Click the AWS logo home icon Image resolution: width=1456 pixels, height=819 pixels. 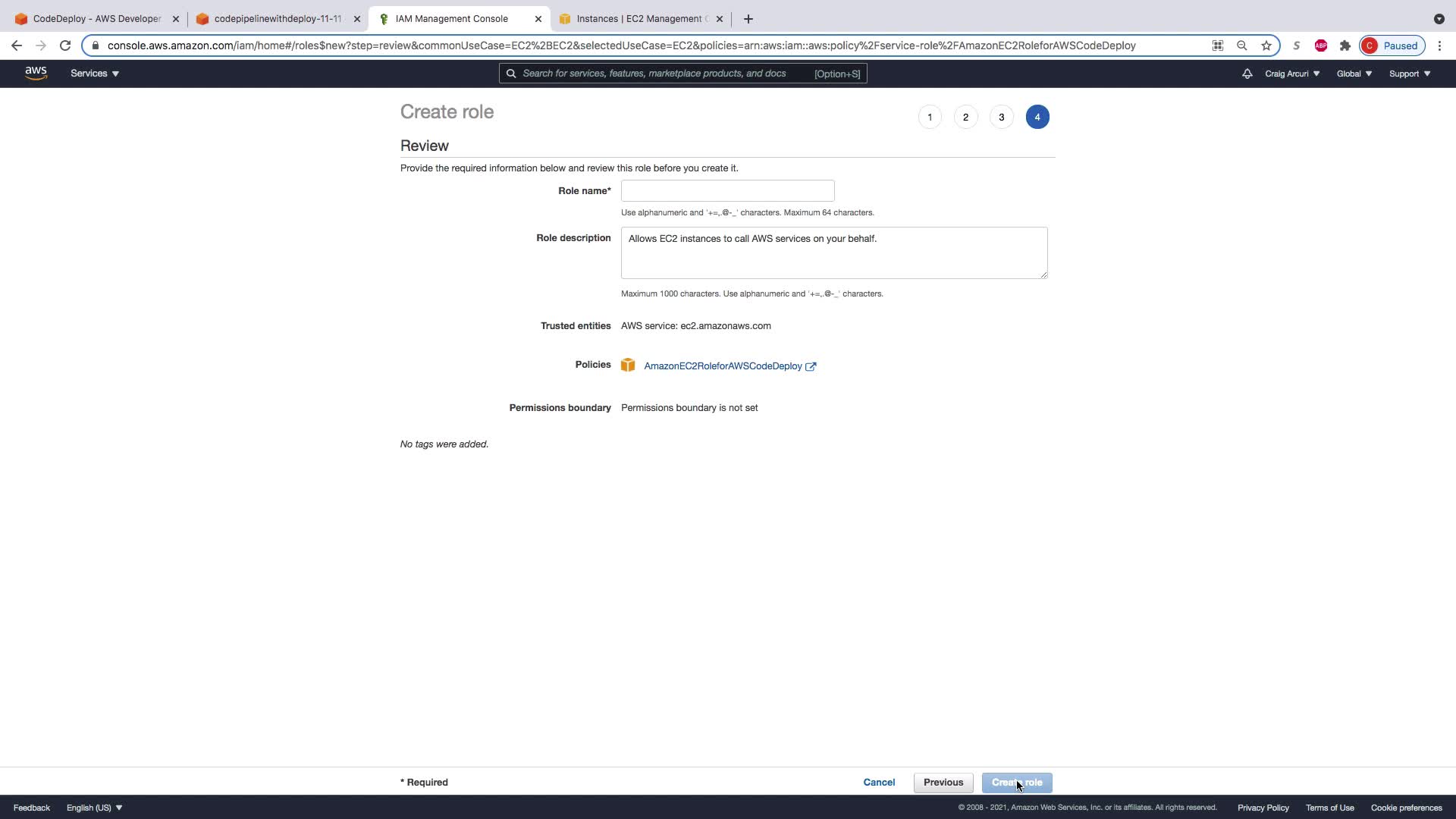click(36, 73)
